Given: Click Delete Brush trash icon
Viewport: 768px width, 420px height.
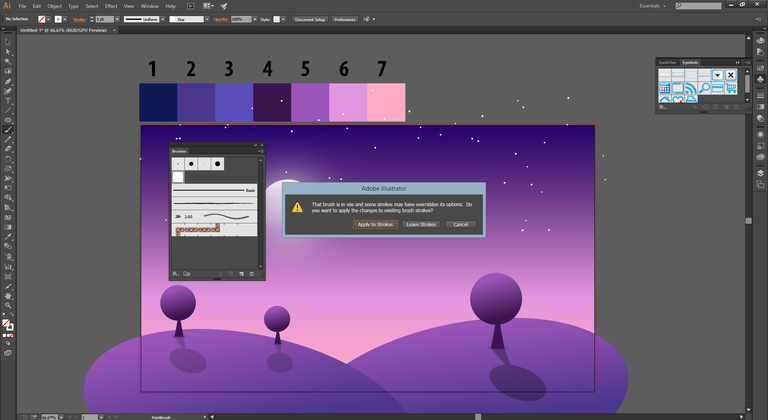Looking at the screenshot, I should click(x=252, y=274).
